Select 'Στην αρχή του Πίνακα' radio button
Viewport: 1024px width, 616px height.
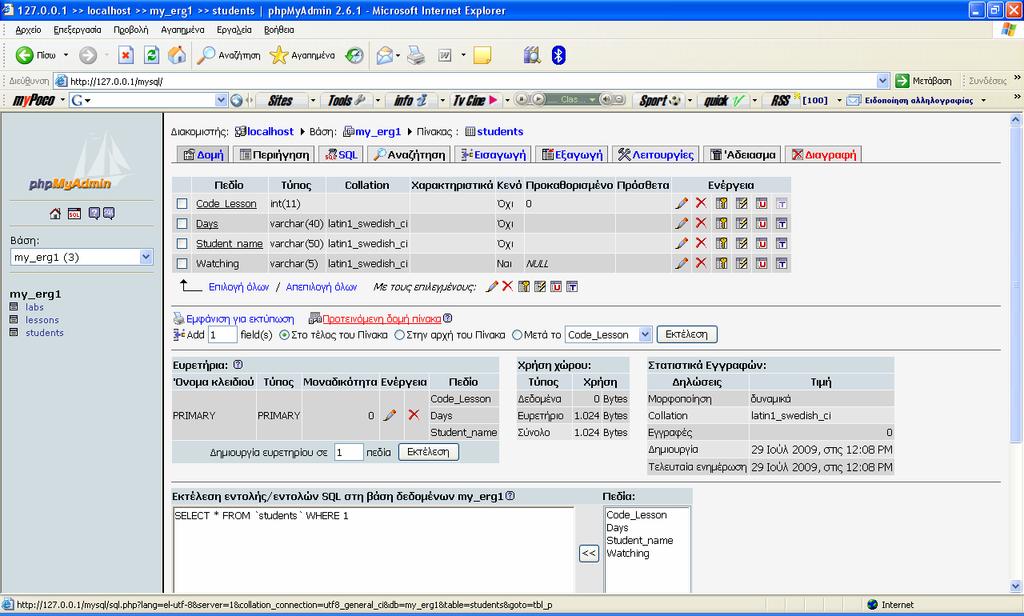399,335
